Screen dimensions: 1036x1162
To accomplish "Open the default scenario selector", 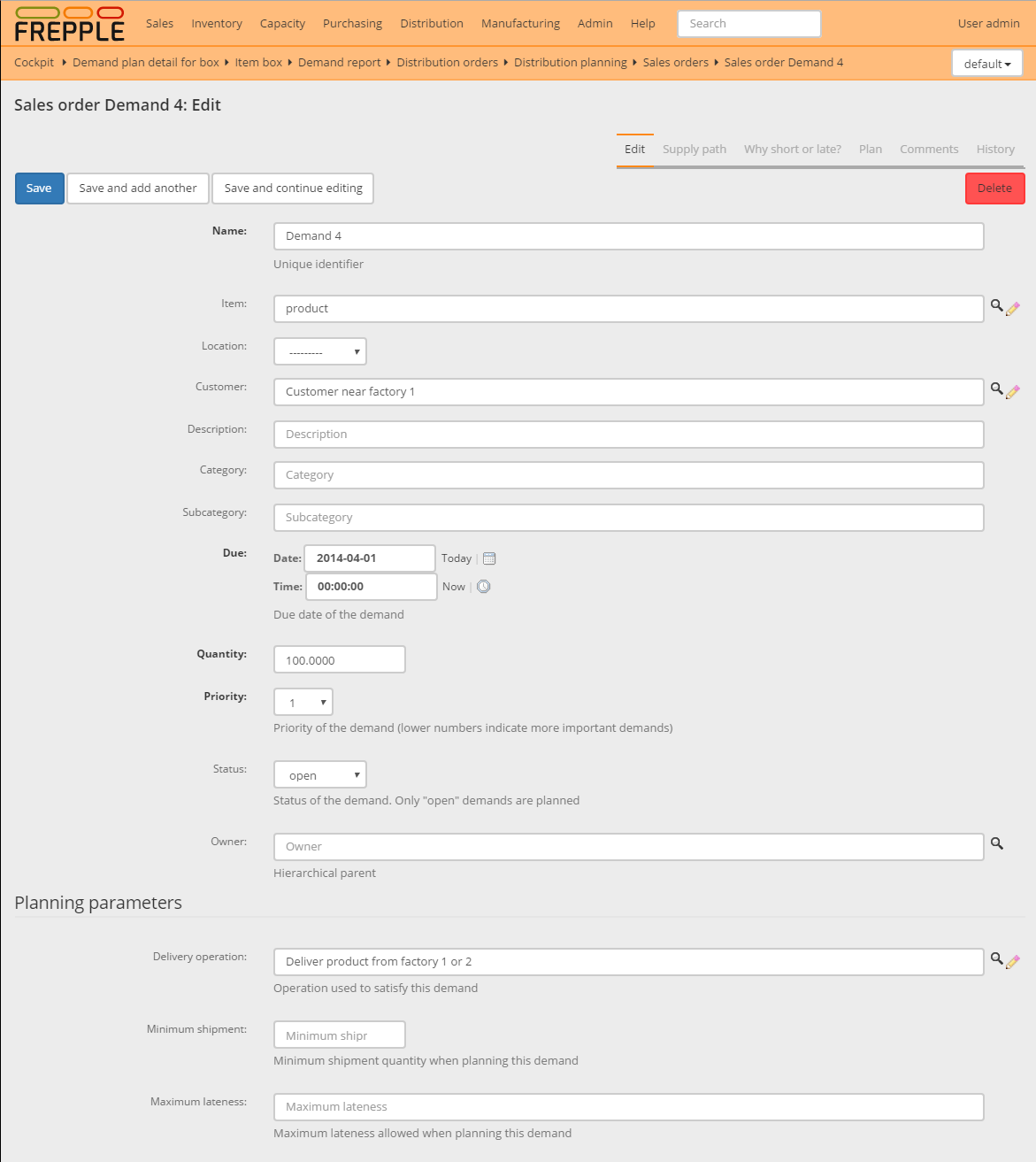I will pos(986,63).
